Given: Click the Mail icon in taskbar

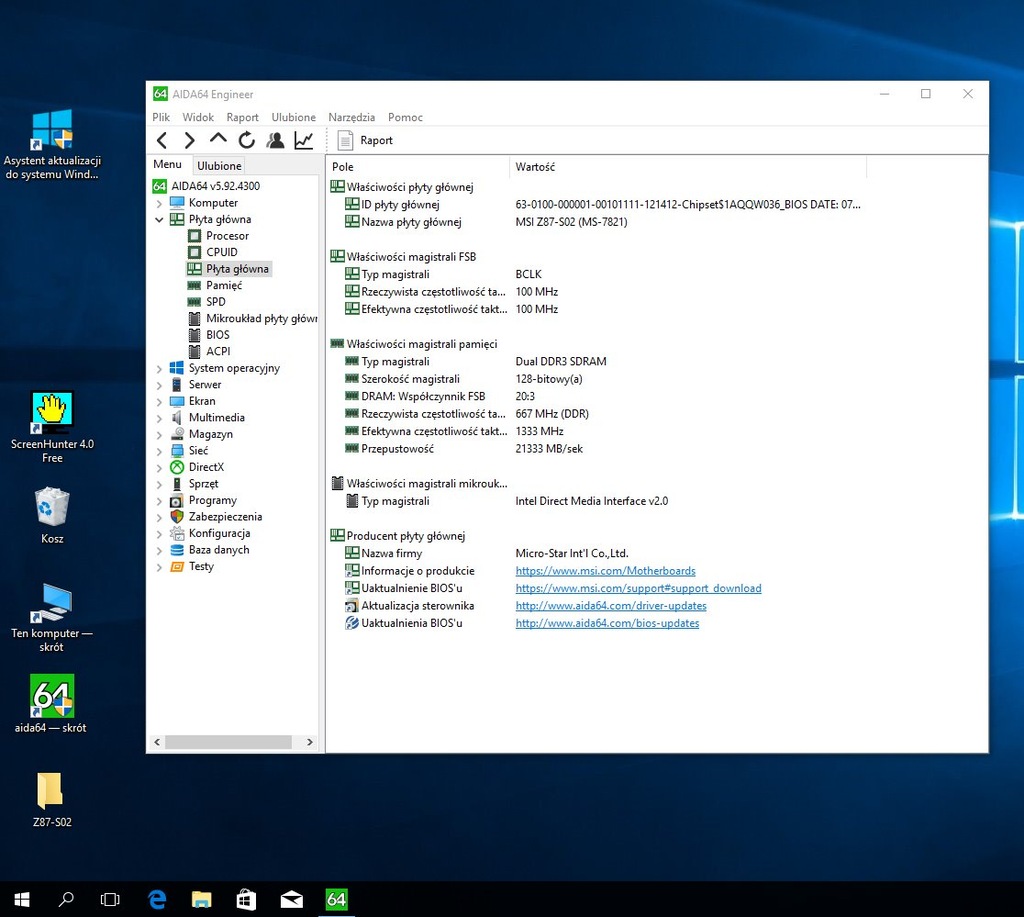Looking at the screenshot, I should pos(291,899).
